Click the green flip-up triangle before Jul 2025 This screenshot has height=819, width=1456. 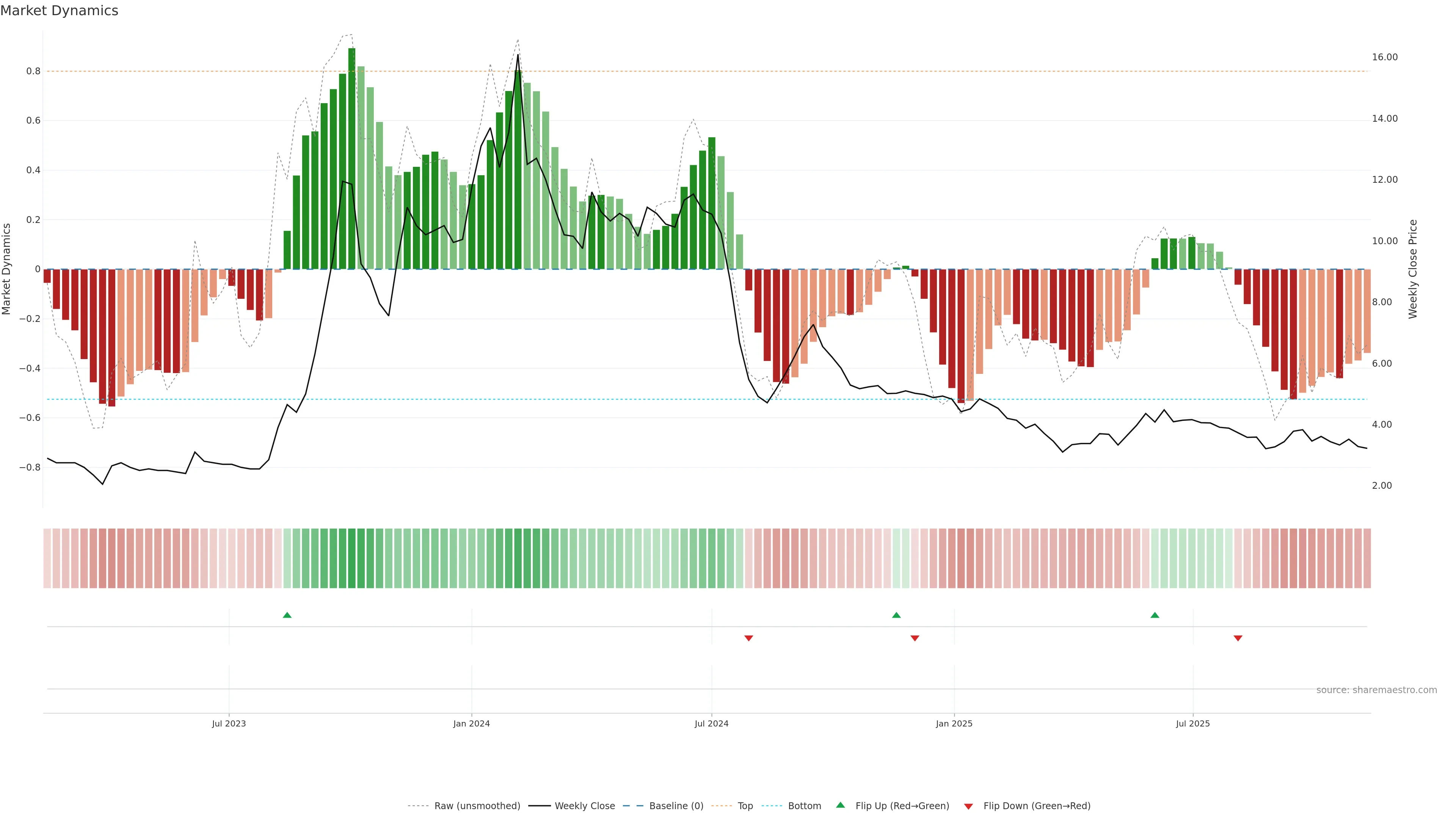pos(1155,615)
